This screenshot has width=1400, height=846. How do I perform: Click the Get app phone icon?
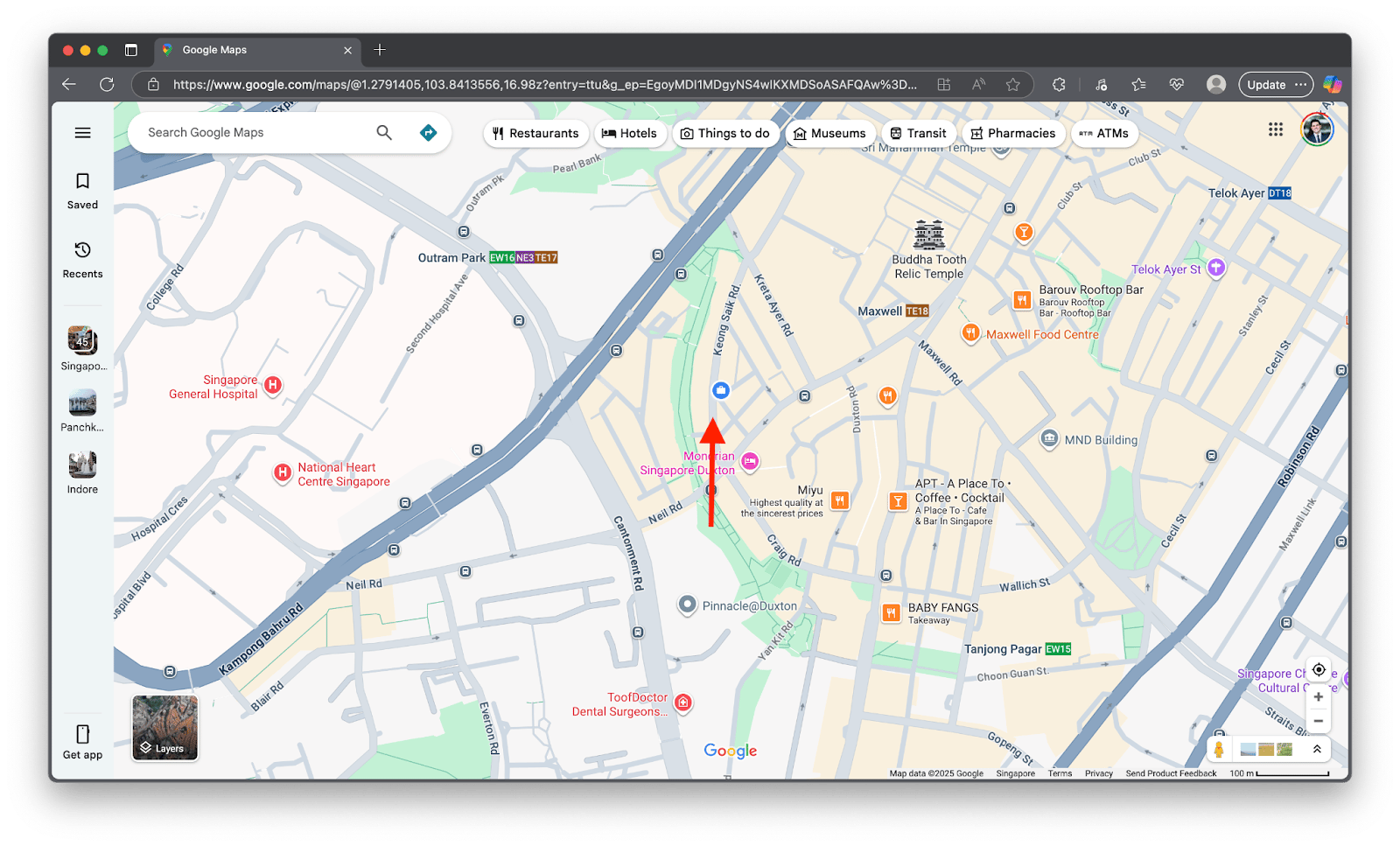pyautogui.click(x=82, y=733)
